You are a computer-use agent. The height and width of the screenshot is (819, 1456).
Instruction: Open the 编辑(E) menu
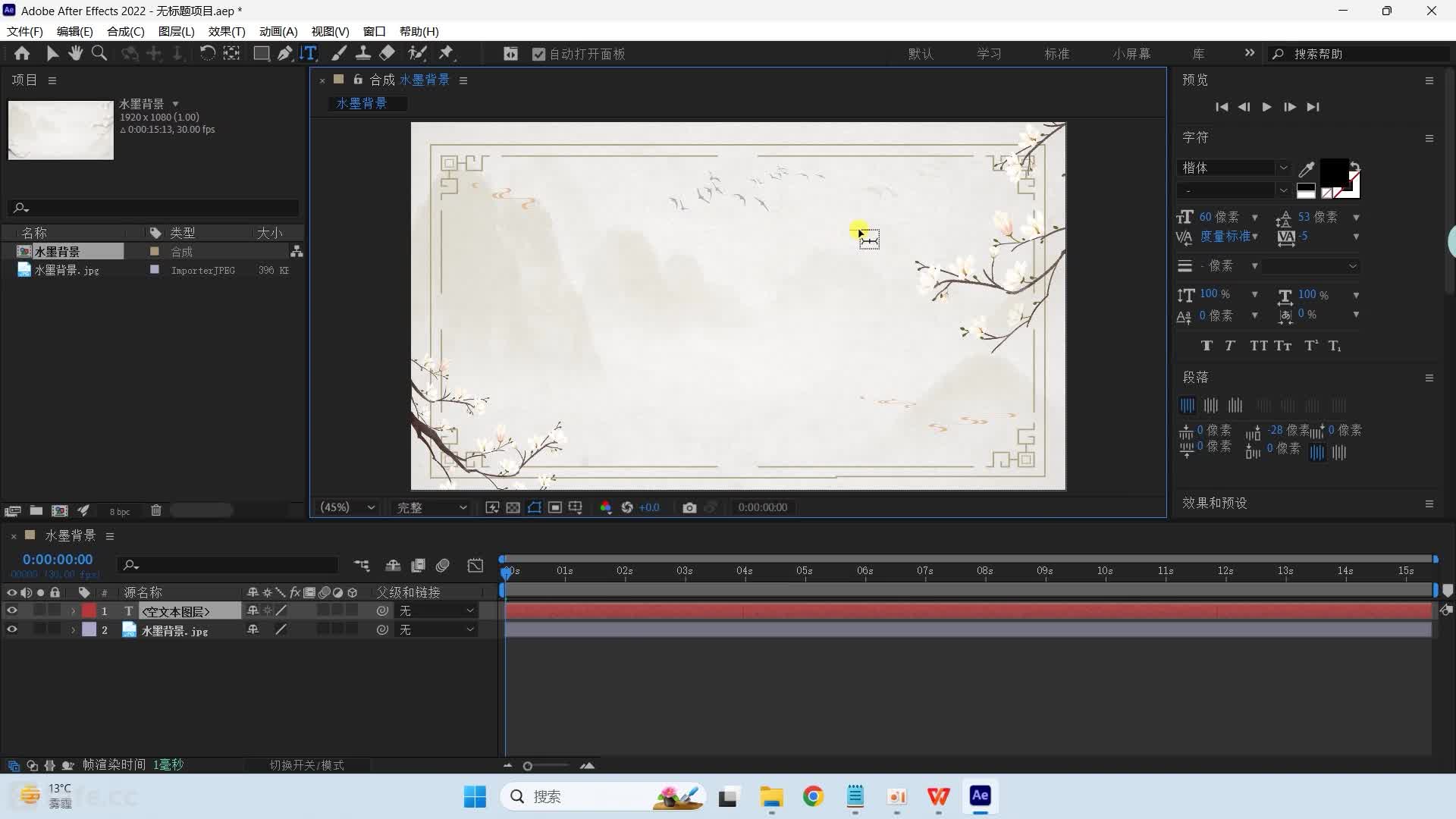click(75, 31)
